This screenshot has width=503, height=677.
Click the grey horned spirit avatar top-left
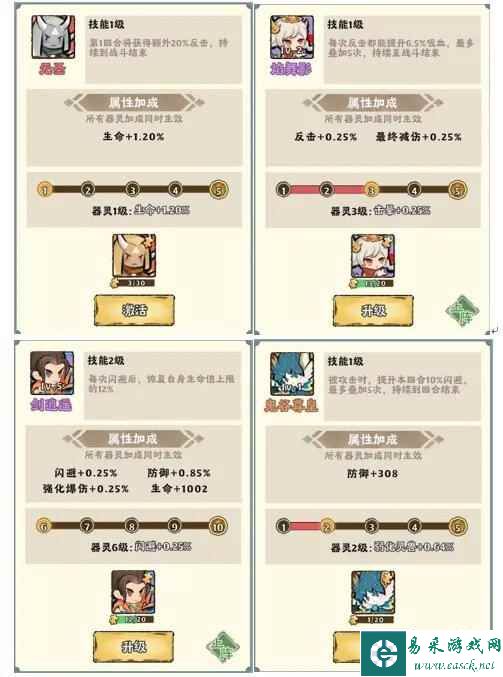coord(53,37)
